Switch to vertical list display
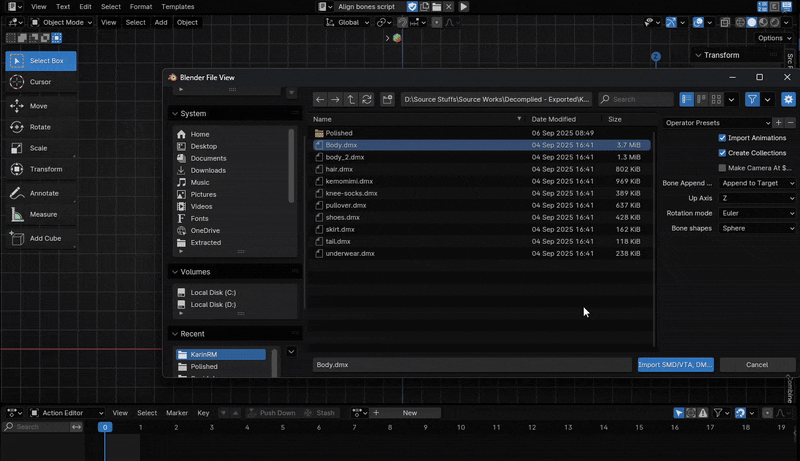 click(687, 99)
